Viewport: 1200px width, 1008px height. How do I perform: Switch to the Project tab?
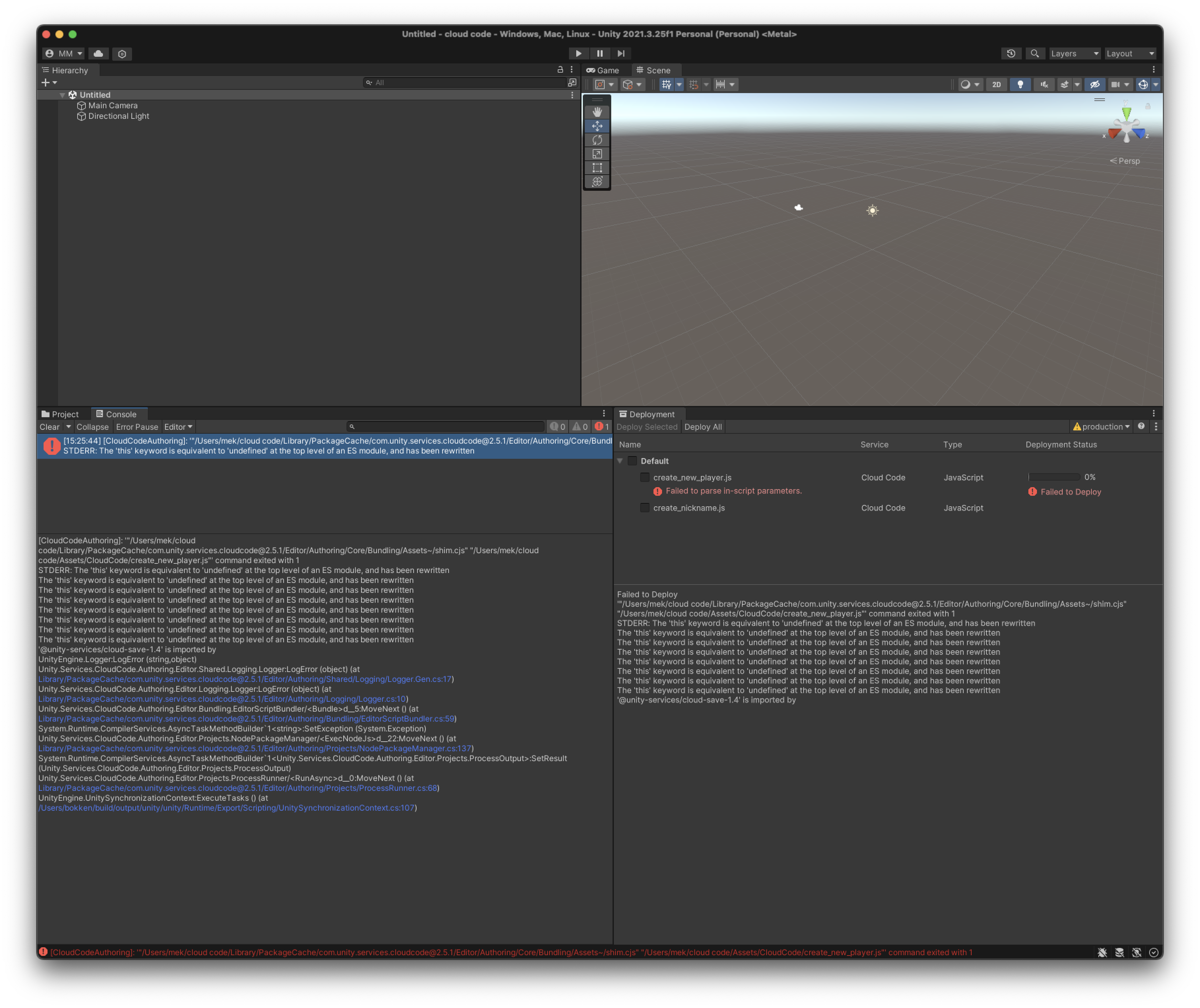61,414
